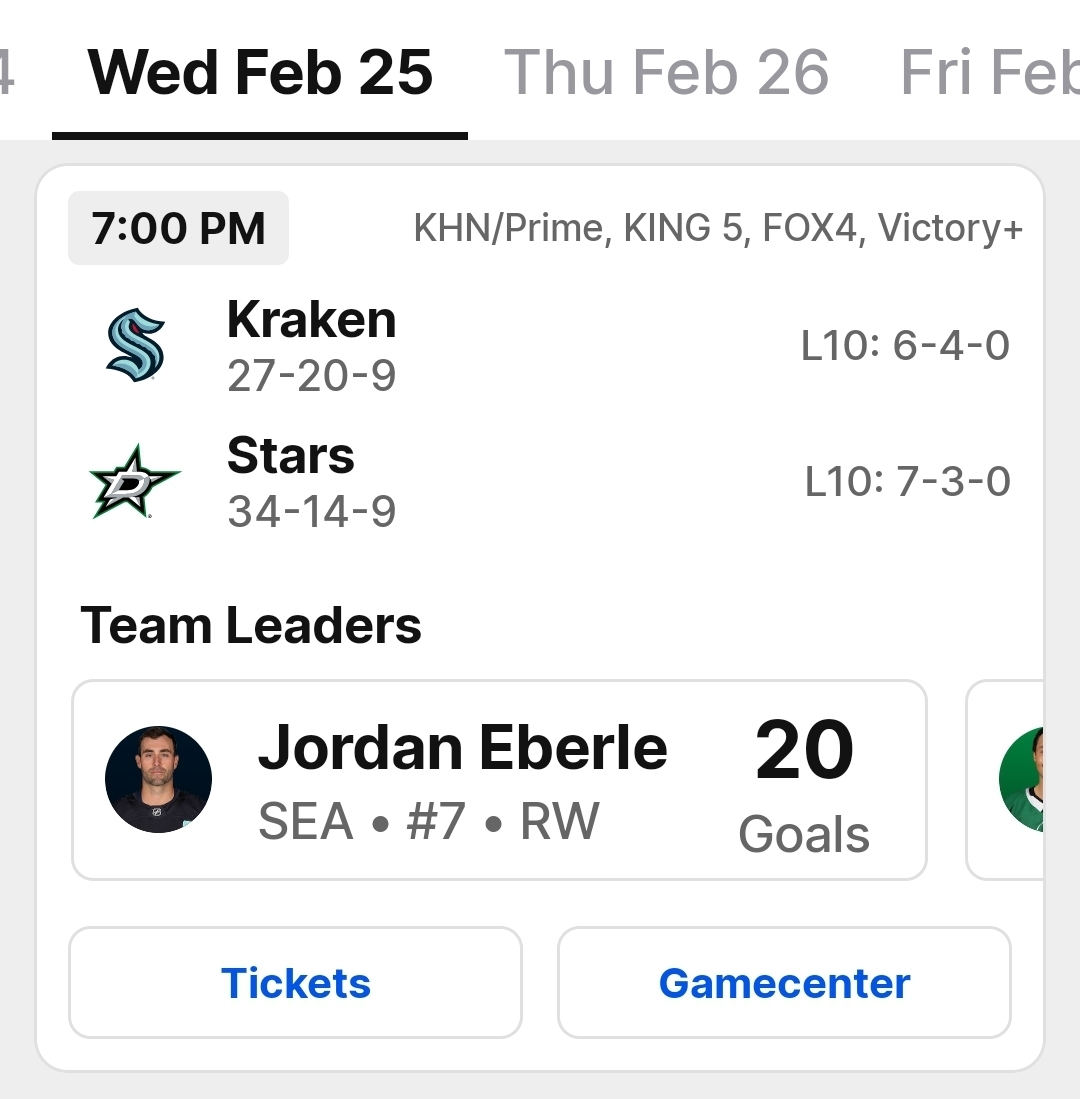Screen dimensions: 1080x1099
Task: Click the Kraken 27-20-9 season record
Action: [x=311, y=376]
